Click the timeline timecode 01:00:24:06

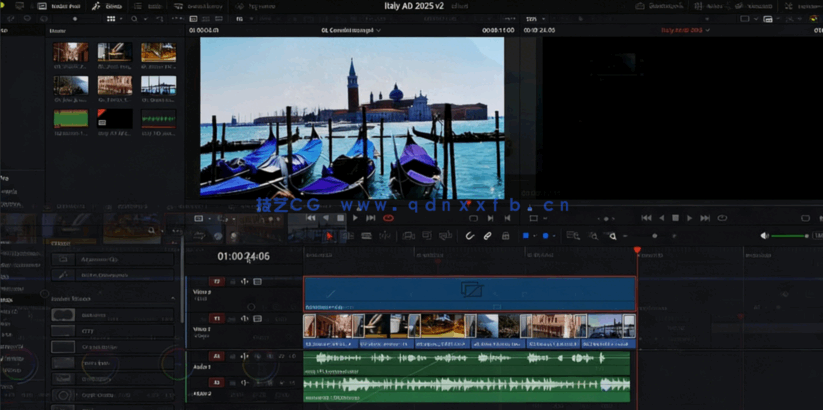(x=244, y=256)
